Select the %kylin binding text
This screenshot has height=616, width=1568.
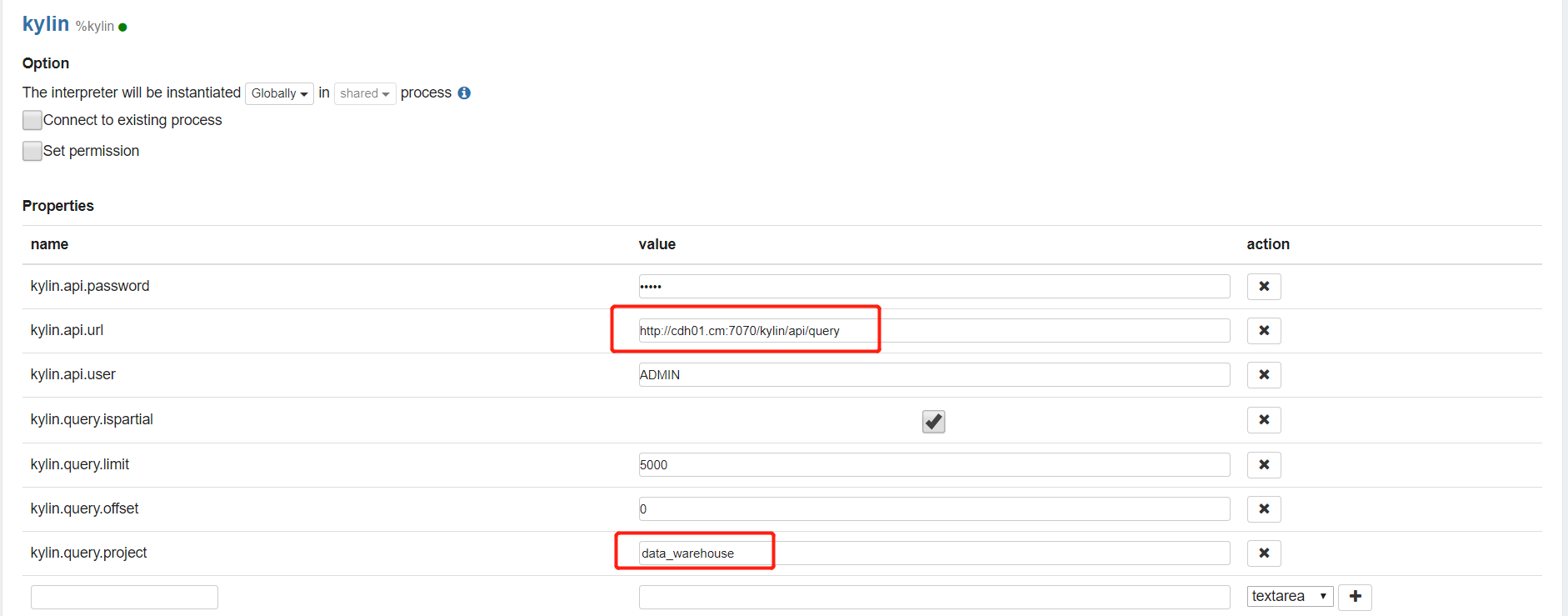click(95, 27)
